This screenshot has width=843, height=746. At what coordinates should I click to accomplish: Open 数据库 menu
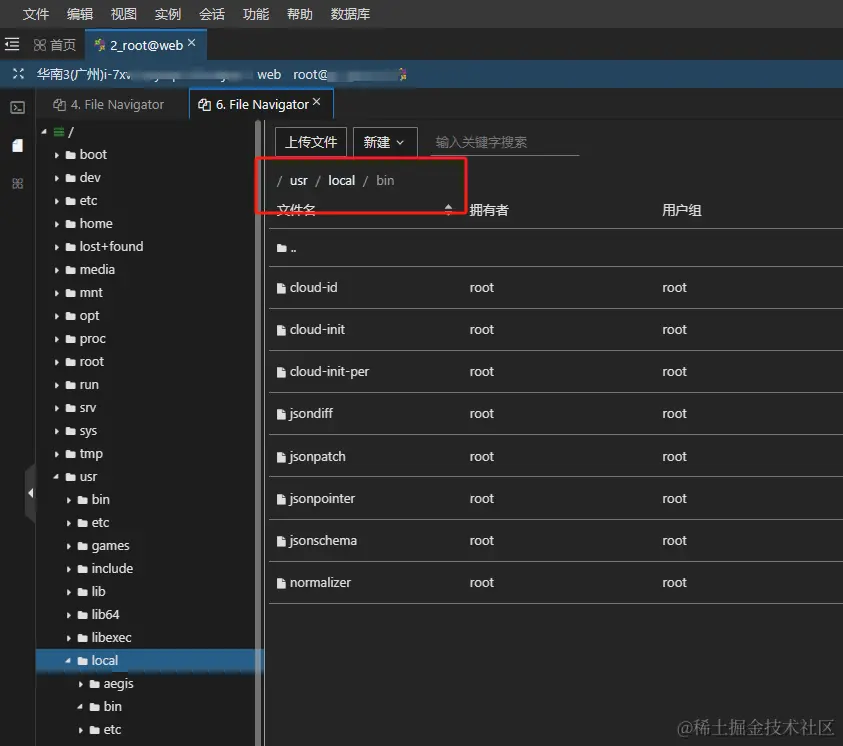pos(351,14)
